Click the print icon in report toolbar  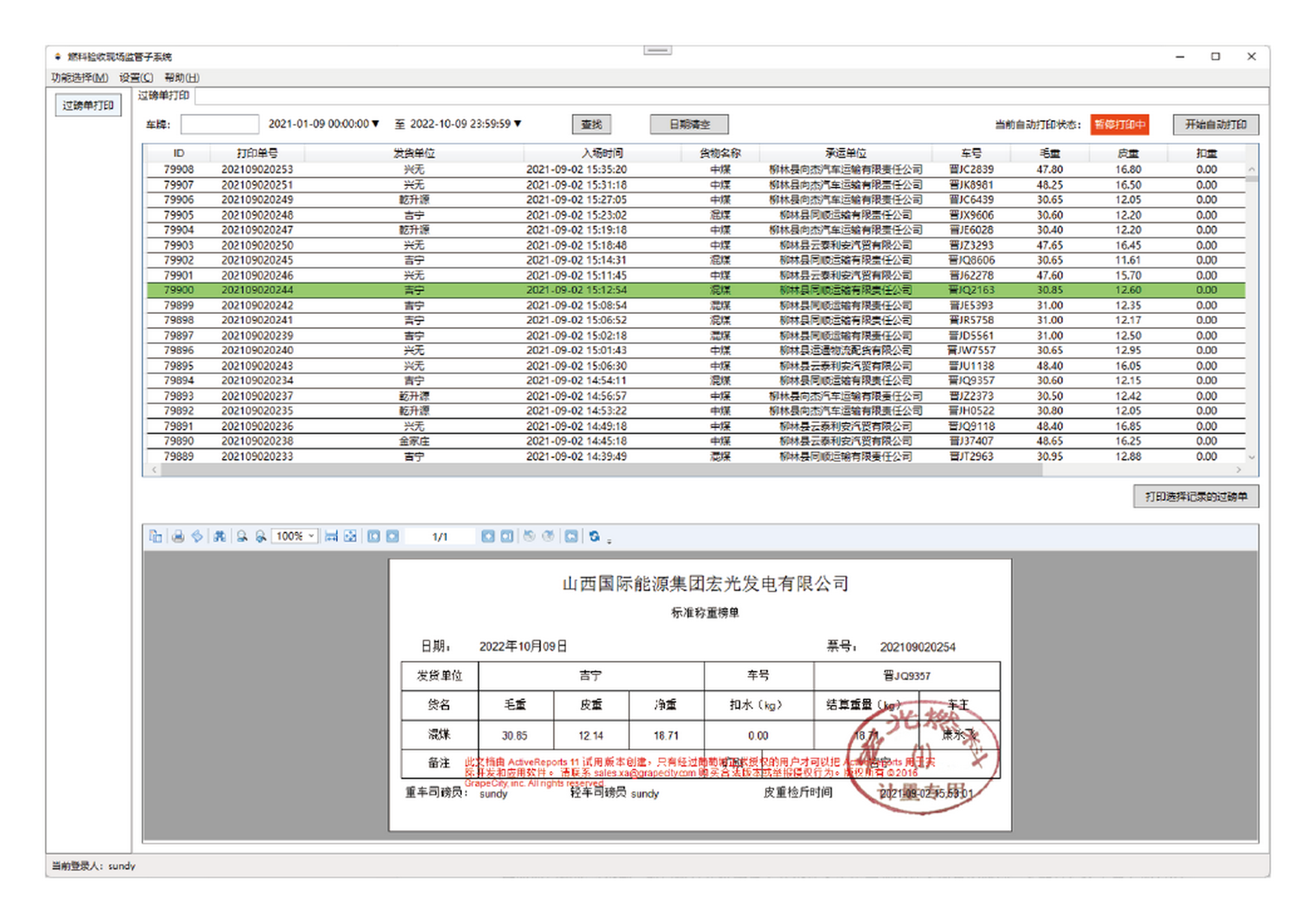point(178,537)
